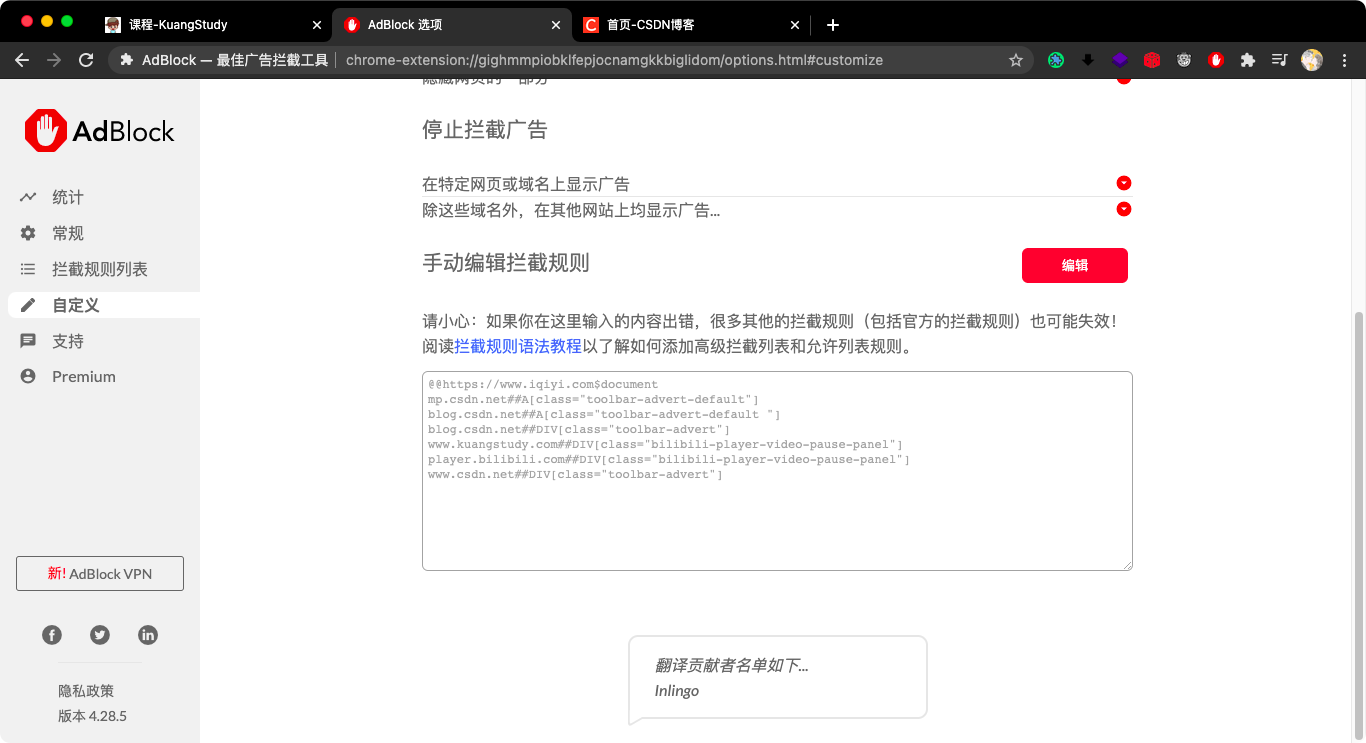The height and width of the screenshot is (743, 1366).
Task: Click the AdBlock VPN promotional button
Action: click(x=99, y=573)
